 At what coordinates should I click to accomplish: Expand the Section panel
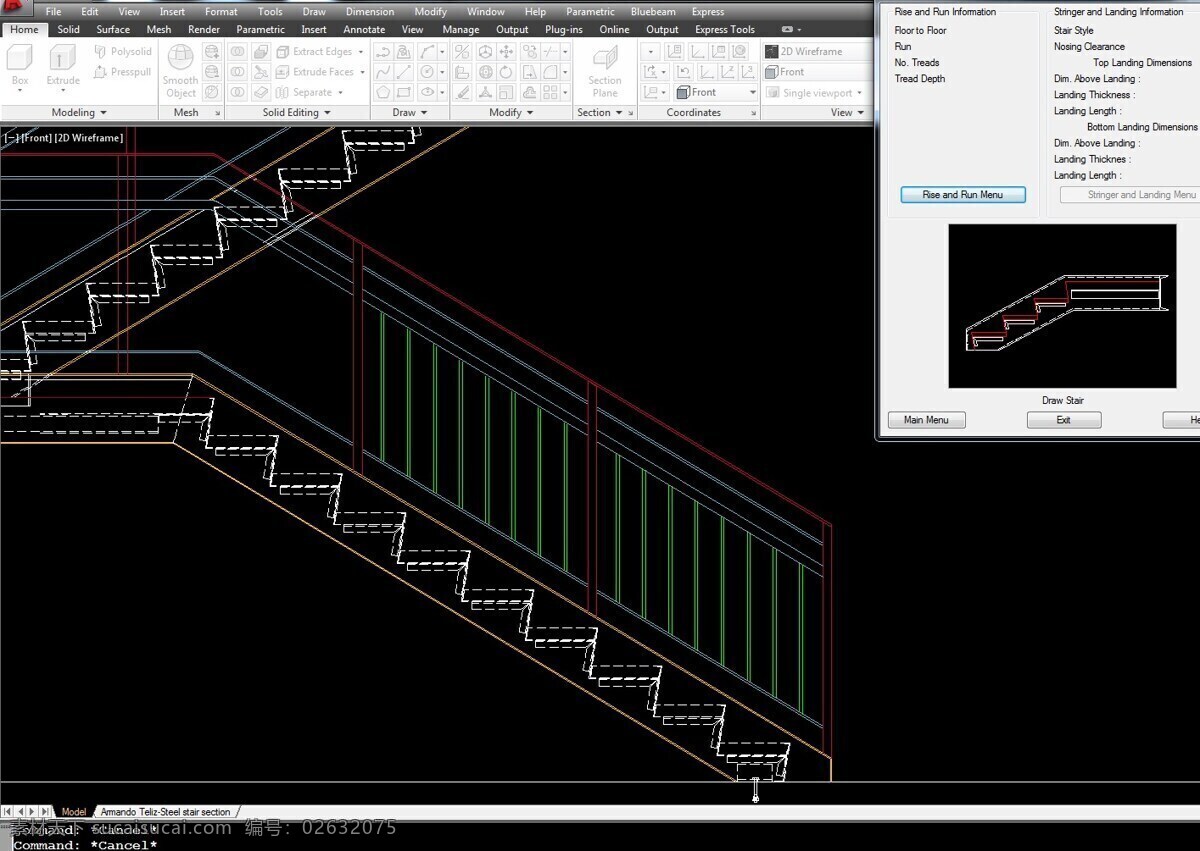tap(599, 113)
